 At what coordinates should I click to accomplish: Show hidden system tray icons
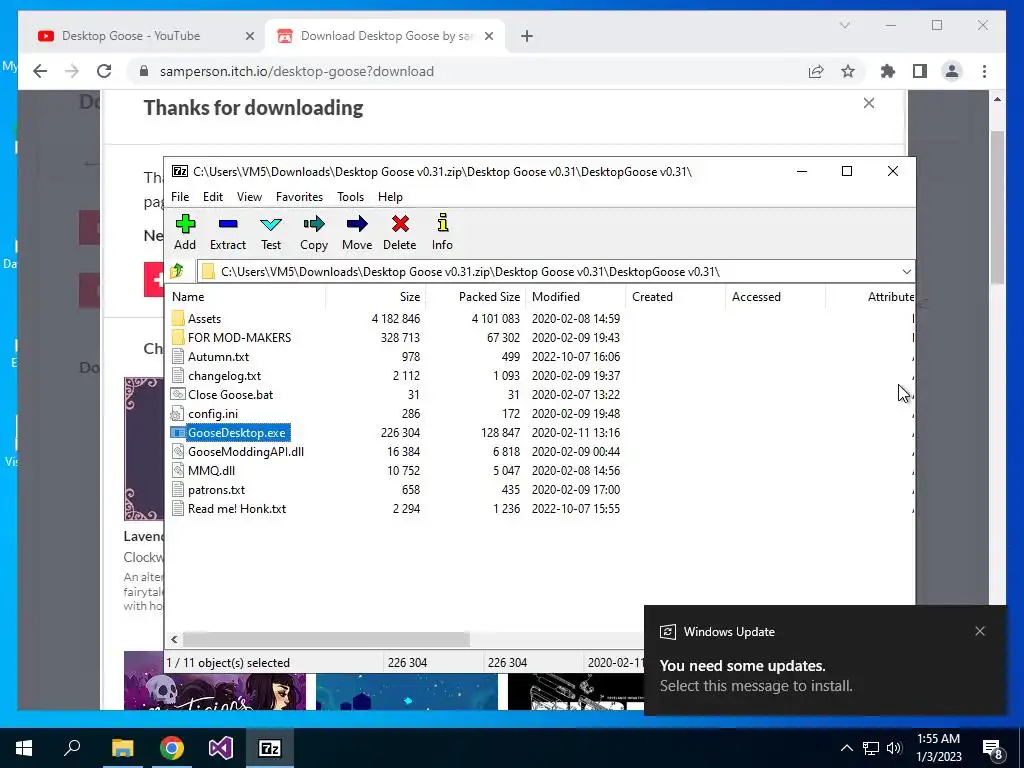pyautogui.click(x=846, y=748)
